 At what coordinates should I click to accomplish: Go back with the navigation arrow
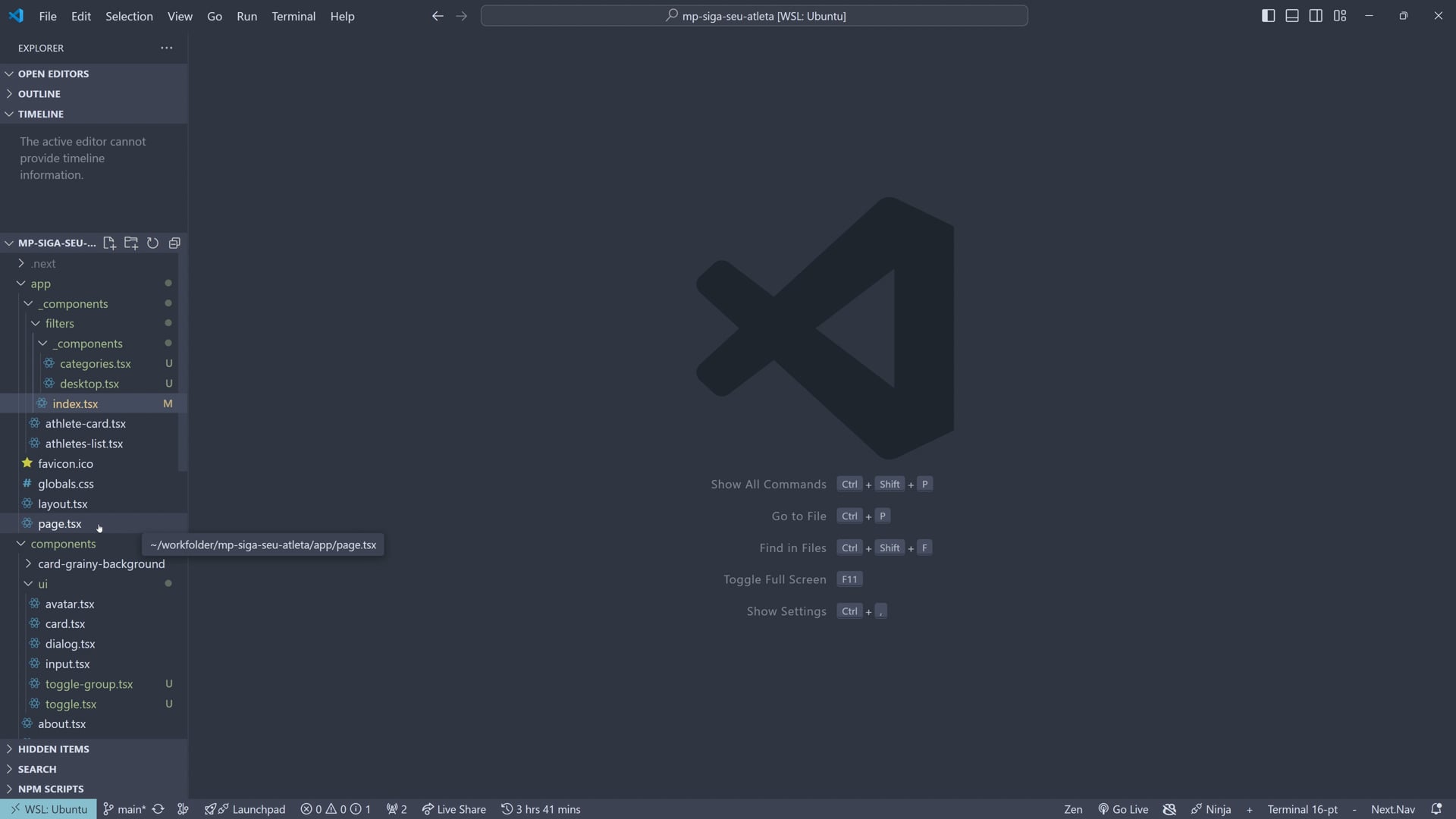point(438,16)
